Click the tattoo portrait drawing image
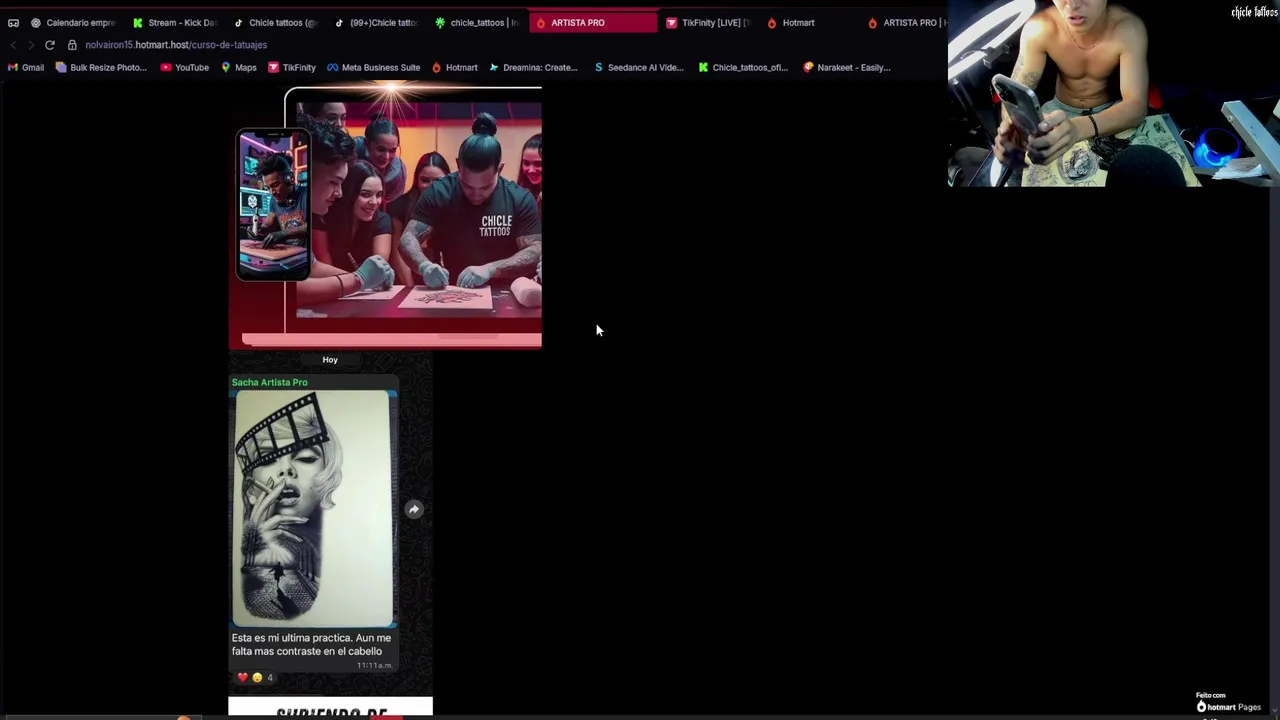The width and height of the screenshot is (1280, 720). click(x=313, y=508)
